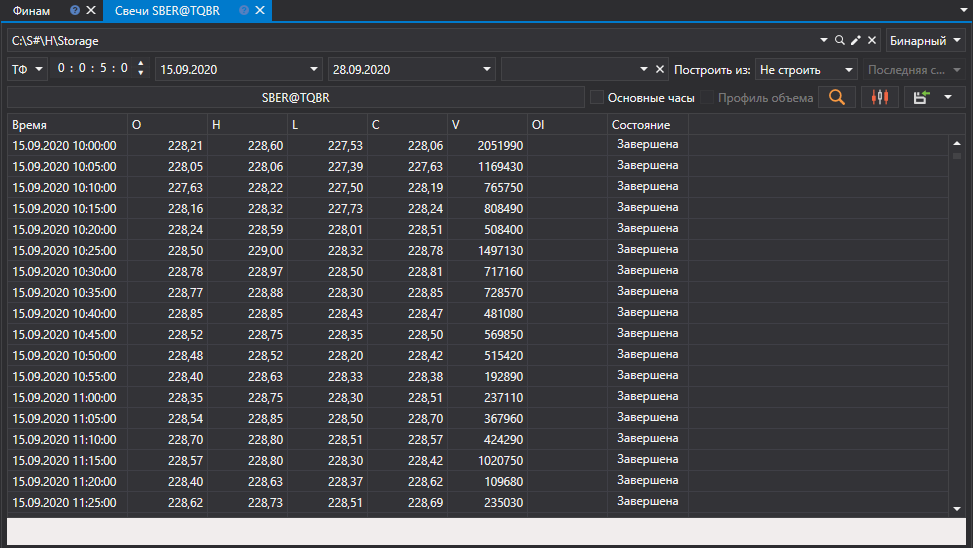The image size is (973, 548).
Task: Expand the storage path dropdown arrow
Action: coord(823,40)
